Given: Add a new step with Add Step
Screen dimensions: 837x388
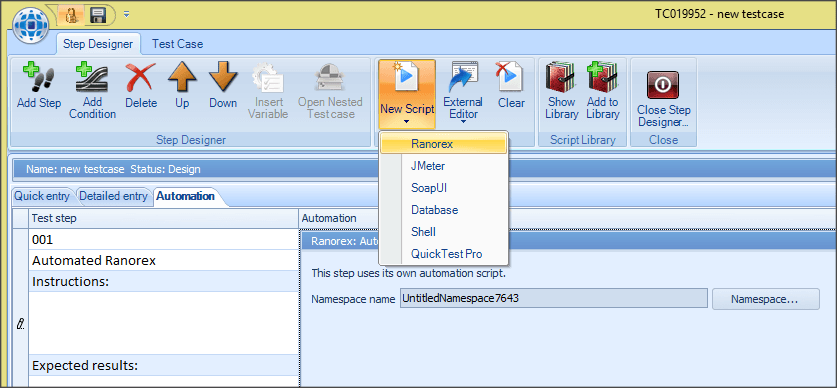Looking at the screenshot, I should [x=39, y=86].
